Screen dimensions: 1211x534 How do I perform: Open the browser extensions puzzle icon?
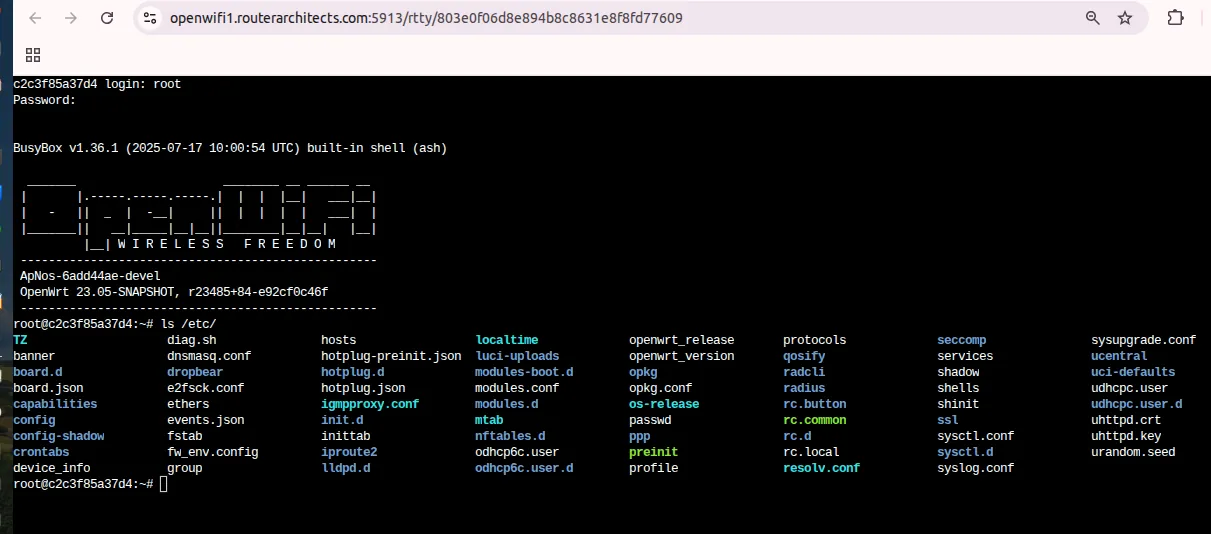coord(1176,18)
